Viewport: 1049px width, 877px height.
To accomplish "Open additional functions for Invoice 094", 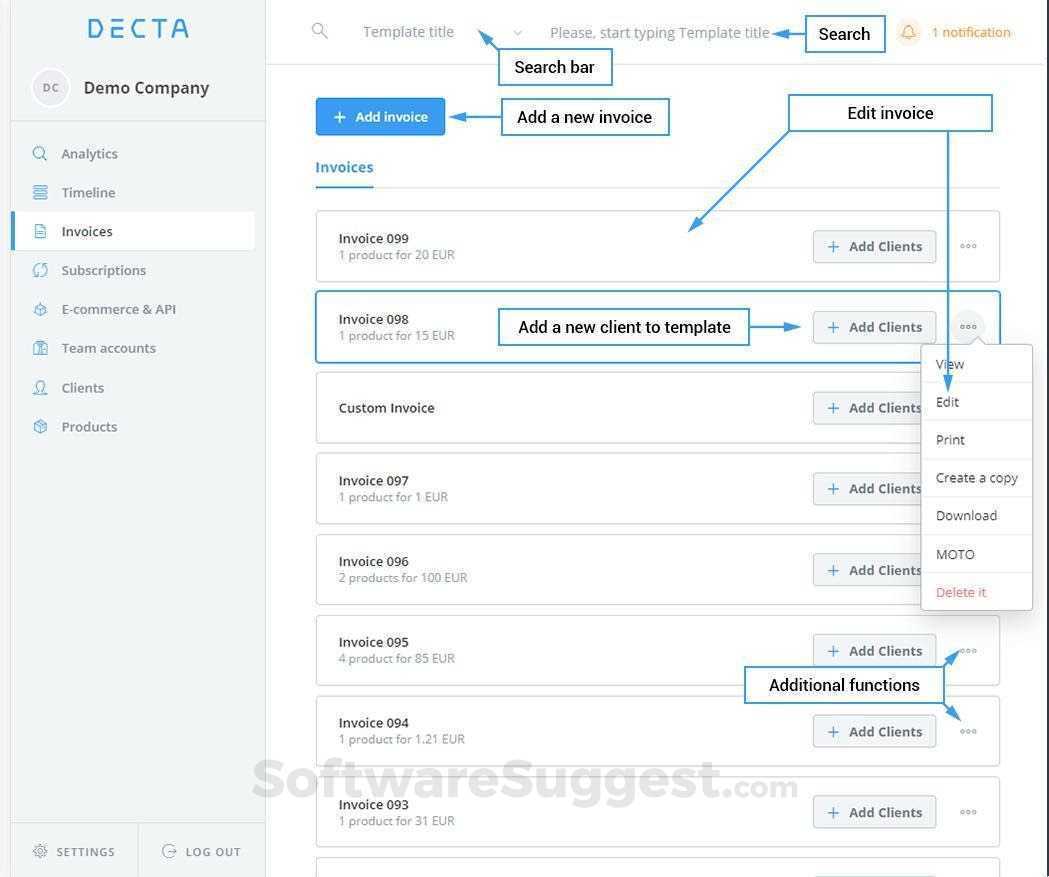I will (x=967, y=731).
